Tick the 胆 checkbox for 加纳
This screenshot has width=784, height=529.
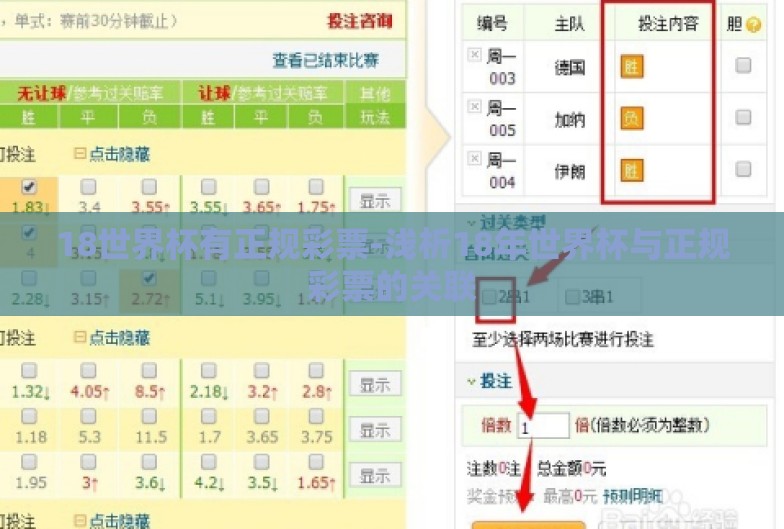[x=743, y=117]
